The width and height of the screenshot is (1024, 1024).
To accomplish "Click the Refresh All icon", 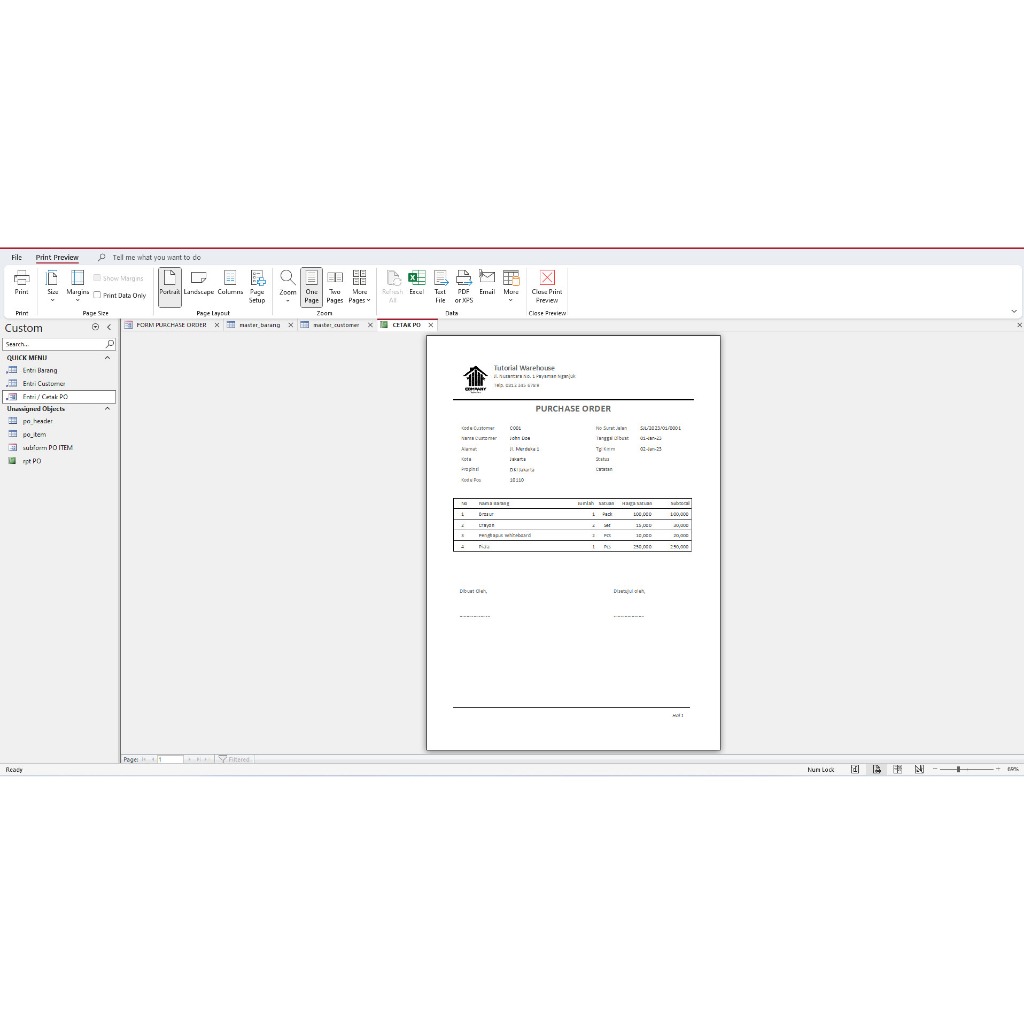I will [x=392, y=287].
